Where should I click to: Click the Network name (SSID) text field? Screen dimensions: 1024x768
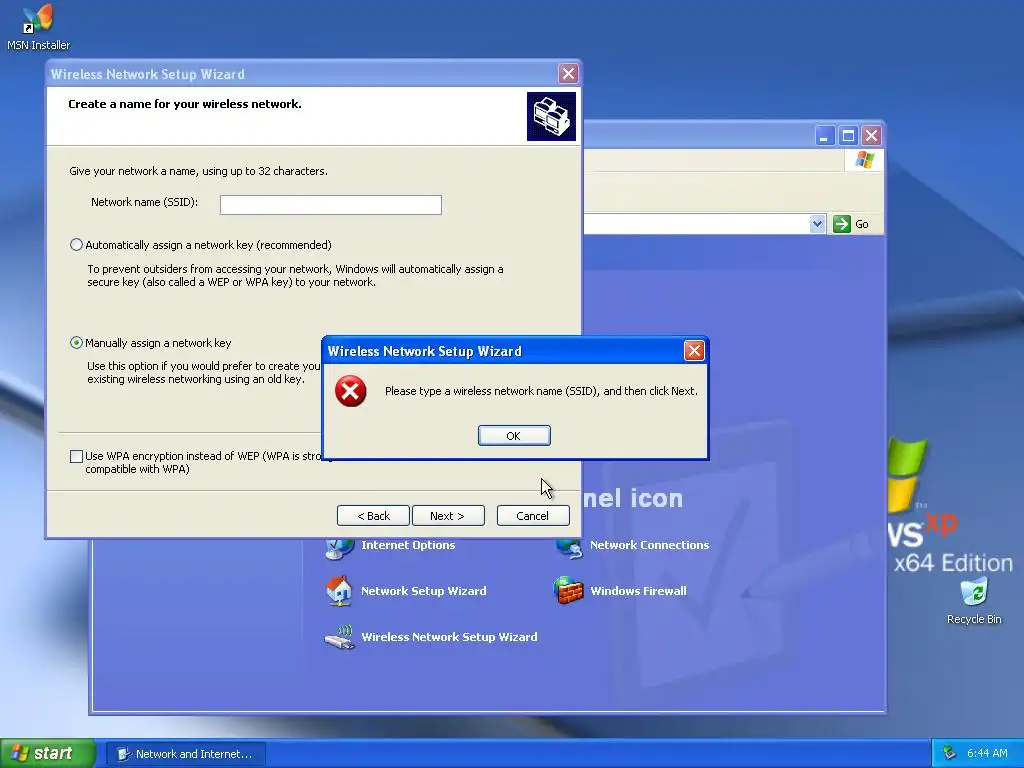(x=330, y=204)
